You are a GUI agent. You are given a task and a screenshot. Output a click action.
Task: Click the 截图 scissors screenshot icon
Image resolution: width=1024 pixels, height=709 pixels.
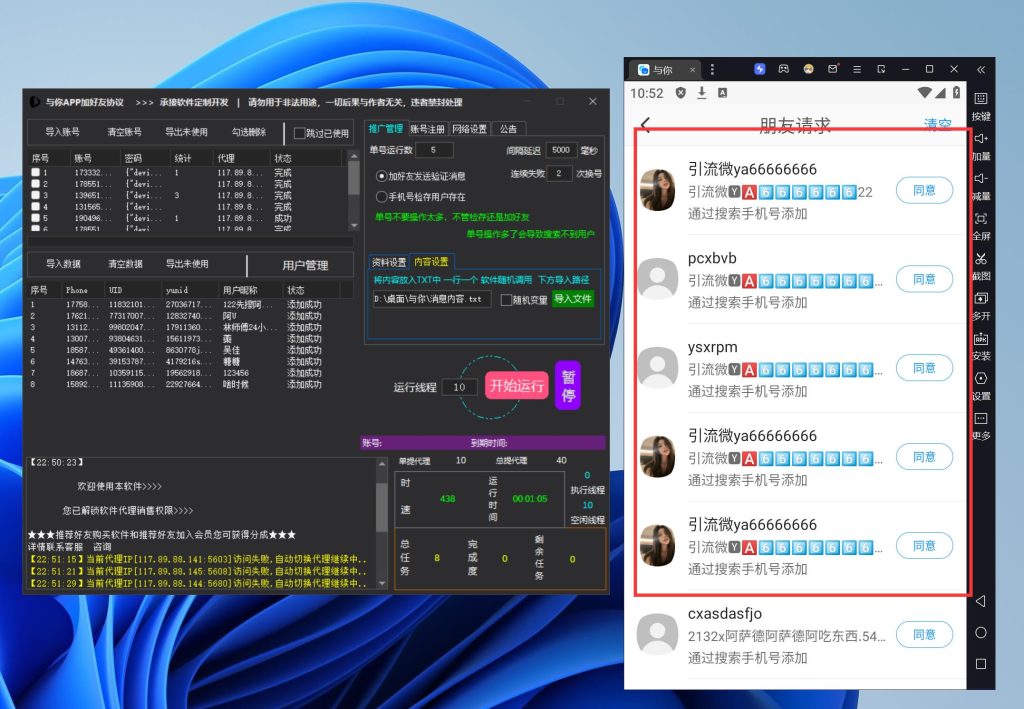[x=980, y=260]
